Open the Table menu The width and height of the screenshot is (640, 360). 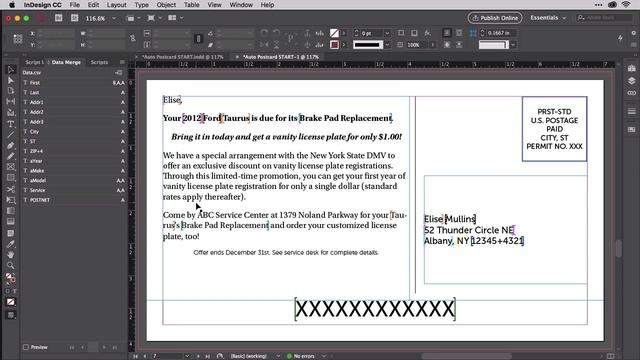[191, 5]
